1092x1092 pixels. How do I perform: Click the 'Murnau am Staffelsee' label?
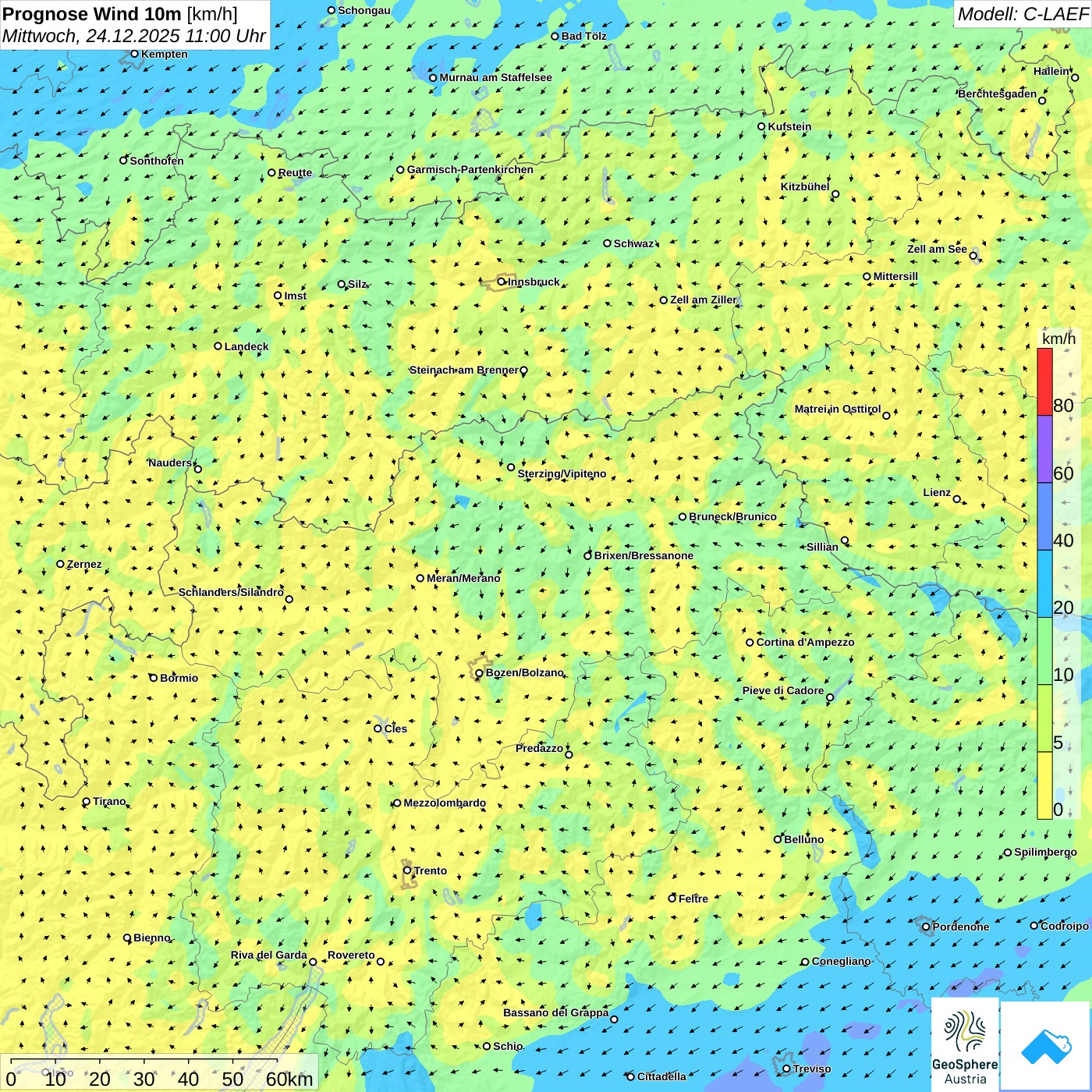point(495,77)
